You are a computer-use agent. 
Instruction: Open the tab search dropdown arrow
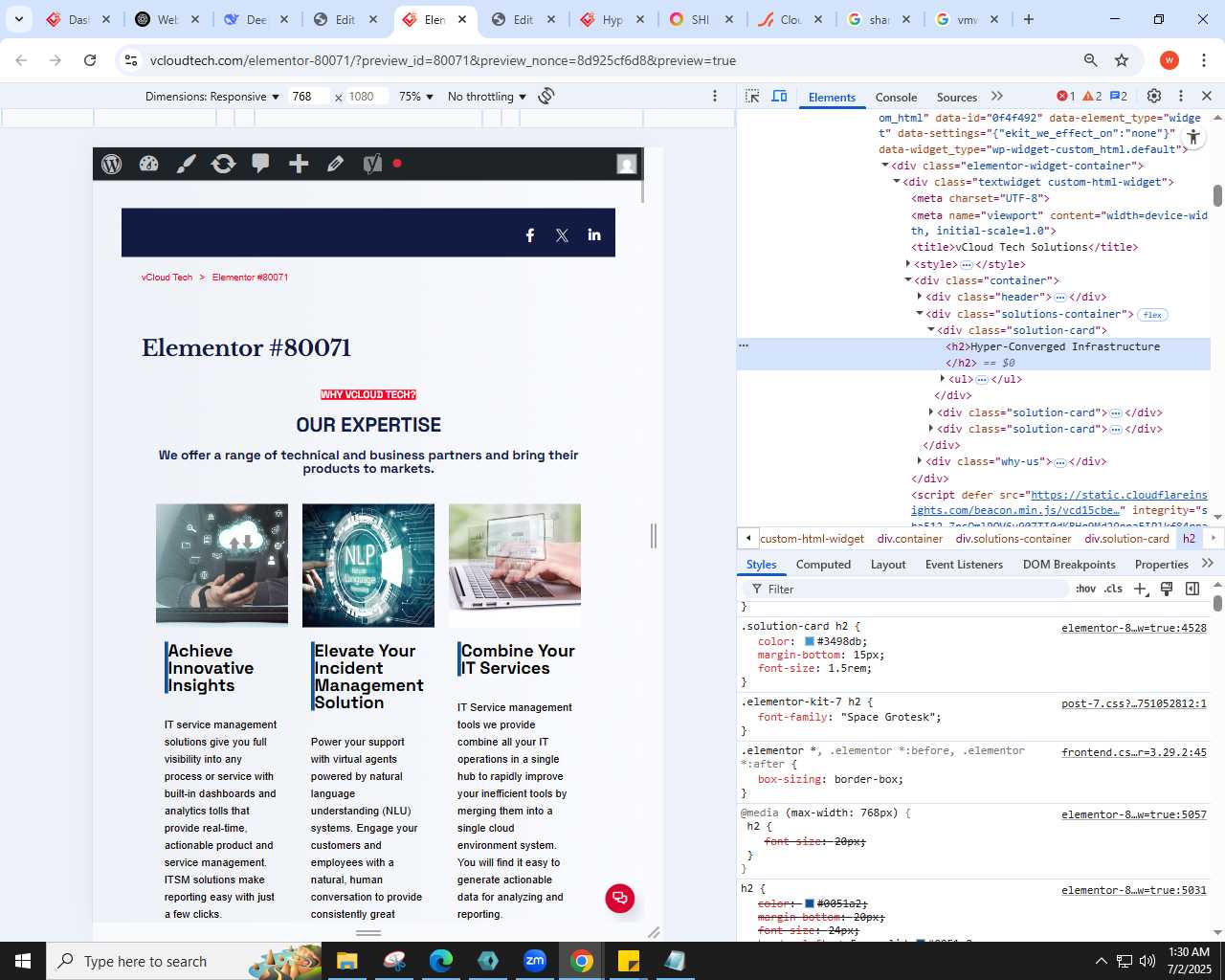coord(19,19)
